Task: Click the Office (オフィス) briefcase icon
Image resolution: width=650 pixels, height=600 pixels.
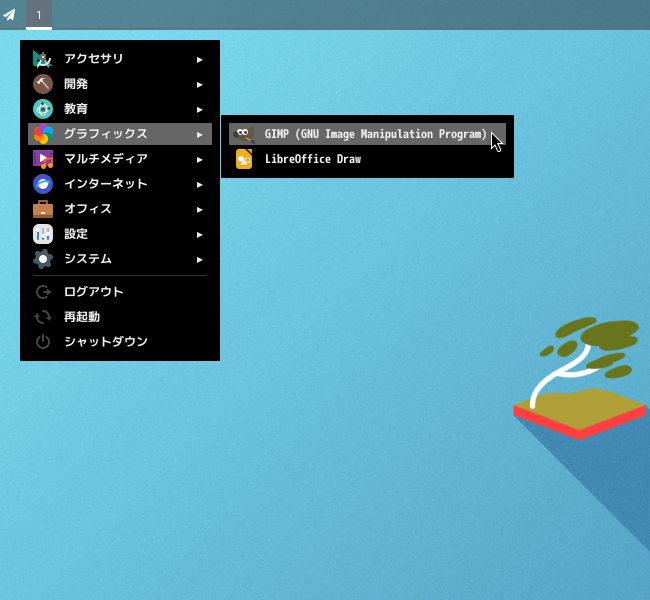Action: (x=43, y=209)
